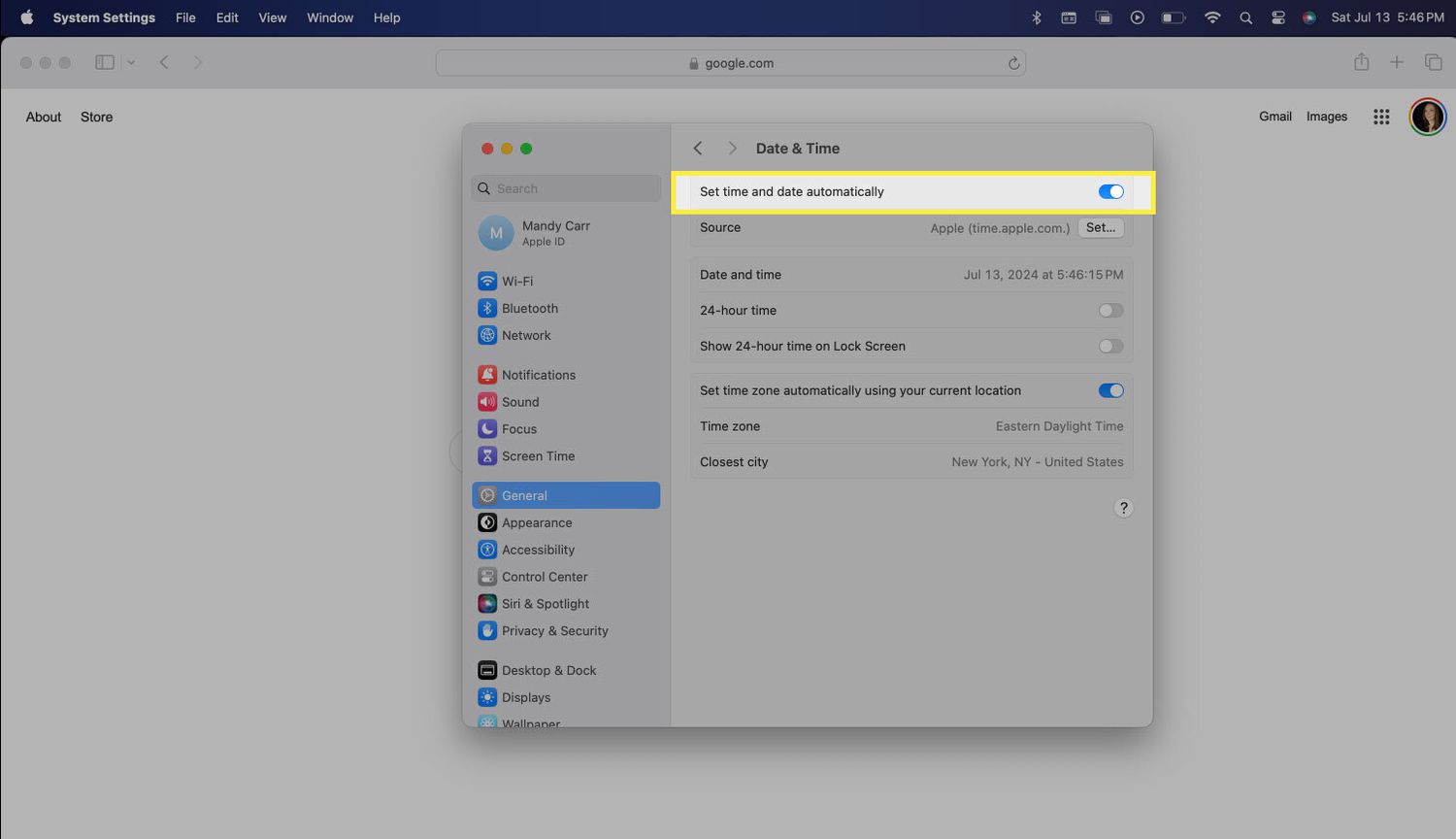Turn on 24-hour time on Lock Screen
1456x839 pixels.
pos(1110,347)
